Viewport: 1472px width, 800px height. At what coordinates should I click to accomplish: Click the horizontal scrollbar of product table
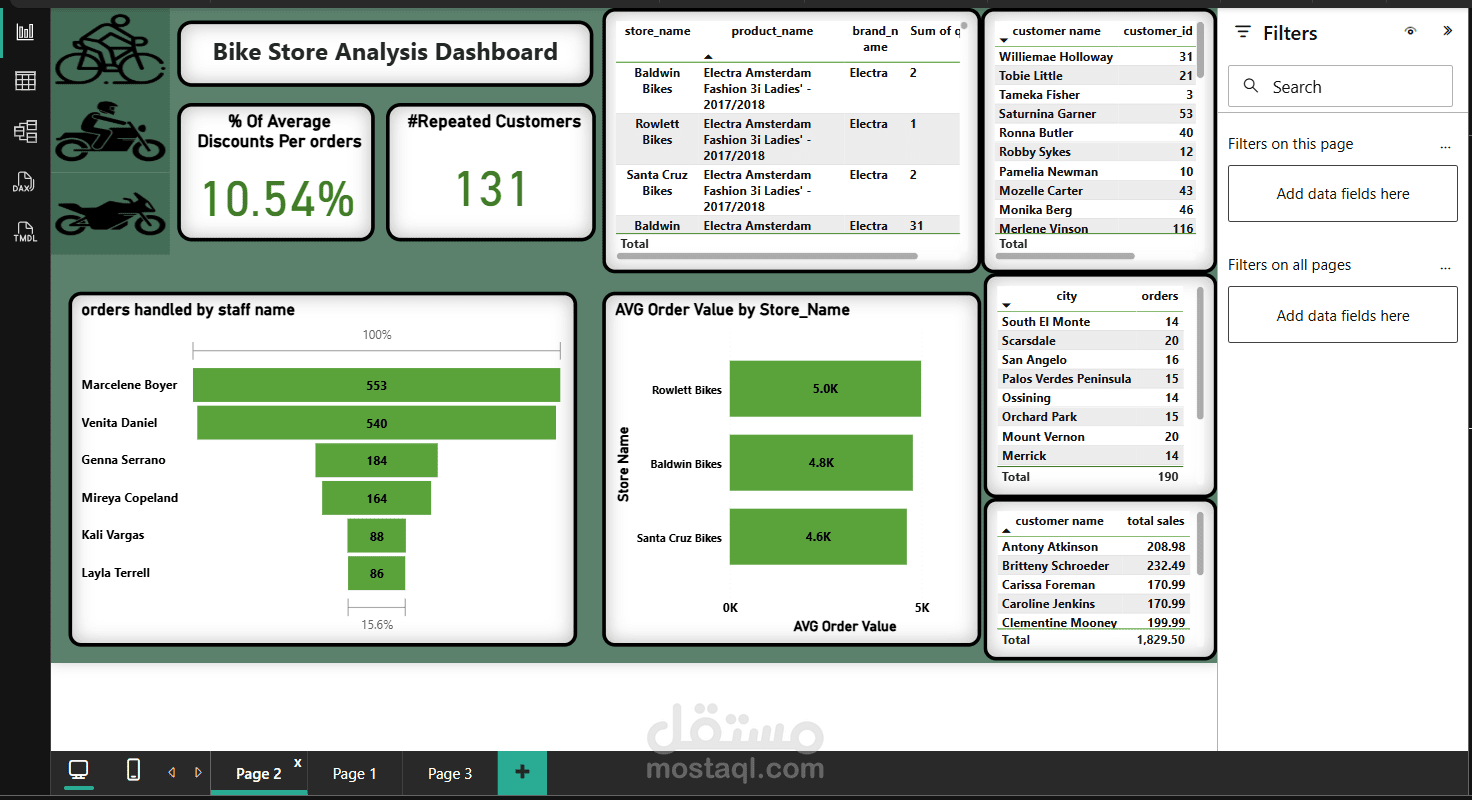(767, 256)
